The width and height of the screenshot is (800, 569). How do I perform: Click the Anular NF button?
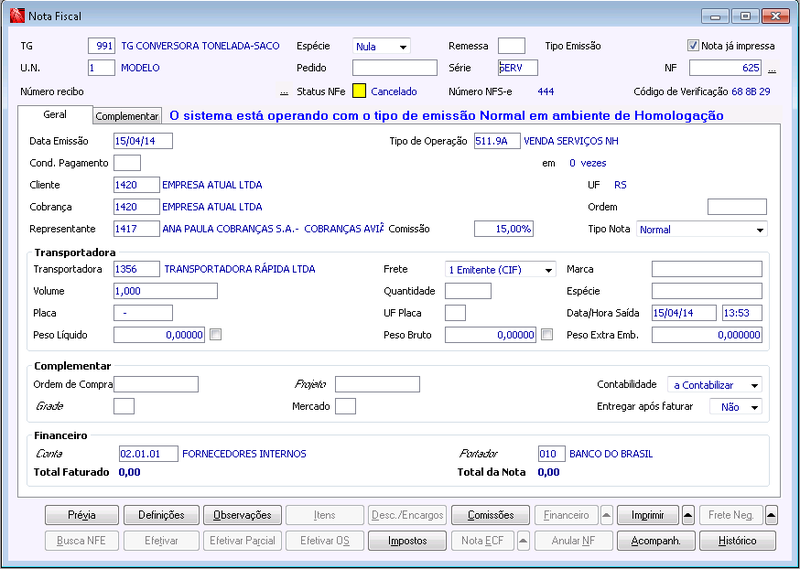point(573,541)
